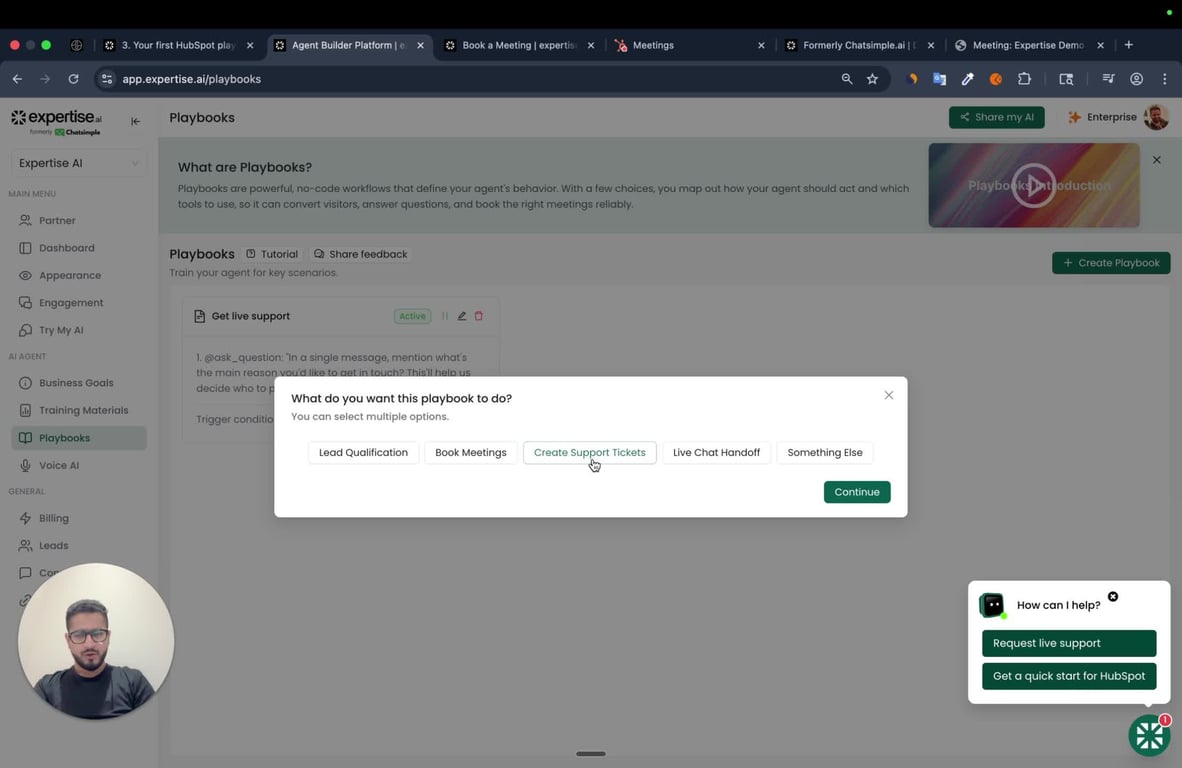Click the chat bot avatar icon

coord(991,604)
